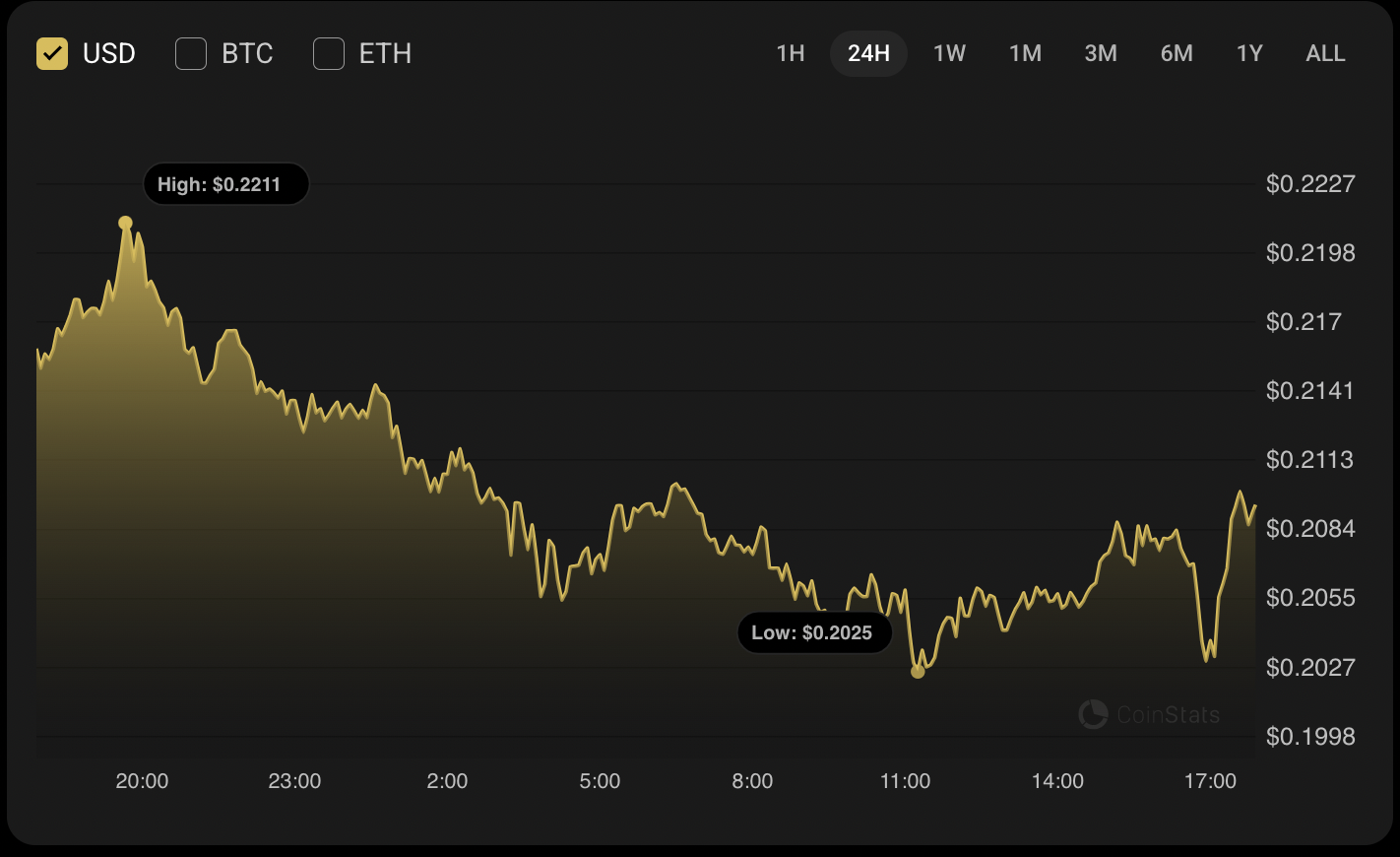Screen dimensions: 1400x857
Task: Enable the ETH currency checkbox
Action: coord(329,53)
